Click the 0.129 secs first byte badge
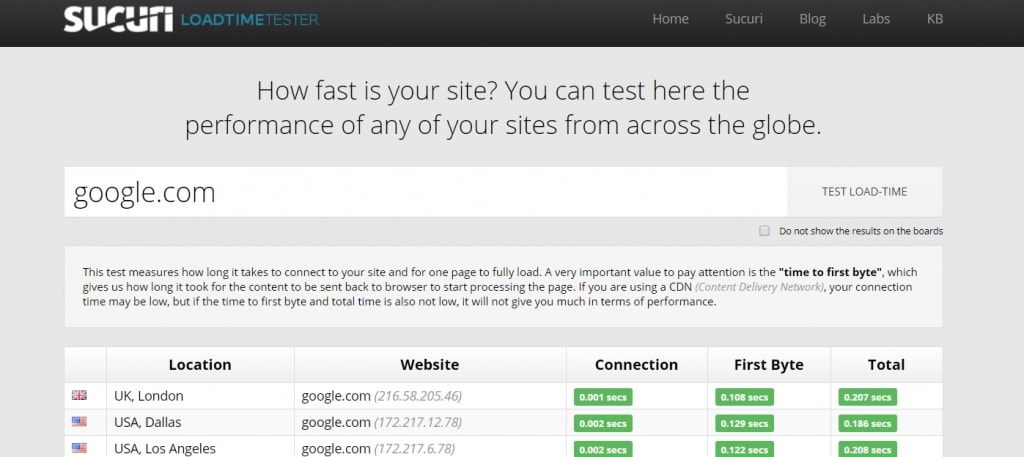The height and width of the screenshot is (457, 1024). click(x=744, y=423)
